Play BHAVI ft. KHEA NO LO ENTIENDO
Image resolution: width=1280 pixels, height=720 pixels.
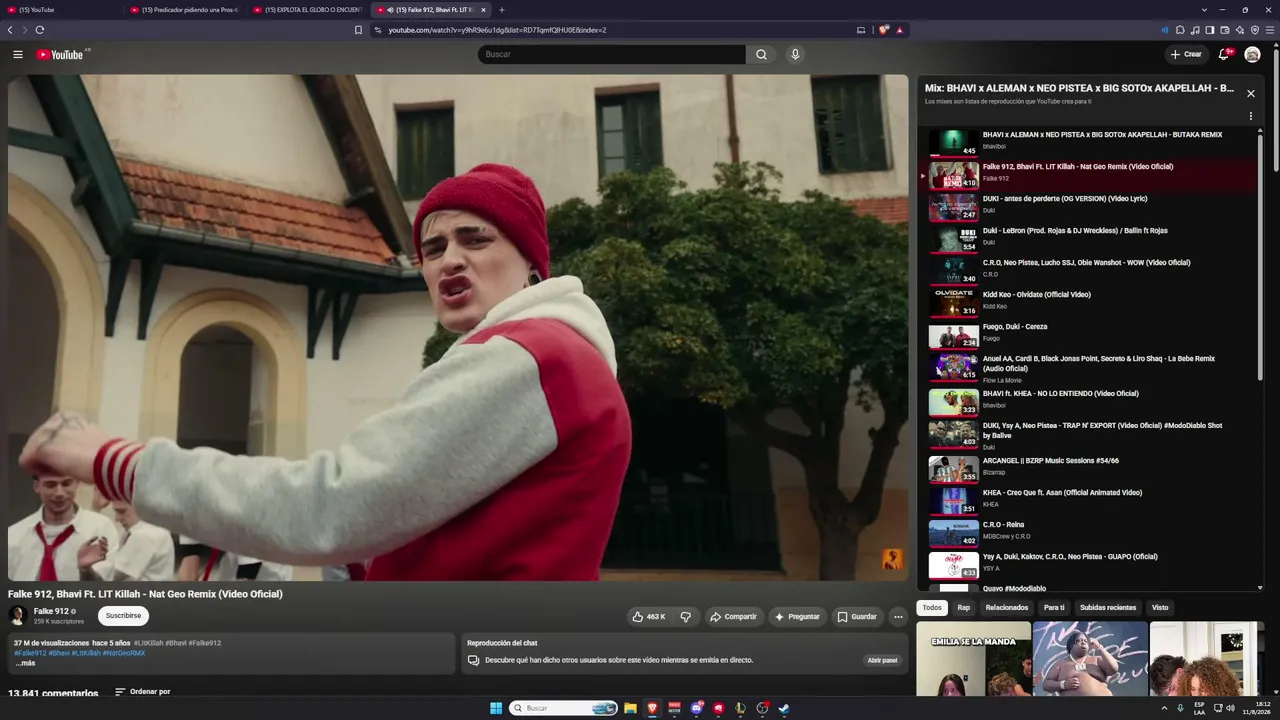(x=1088, y=402)
